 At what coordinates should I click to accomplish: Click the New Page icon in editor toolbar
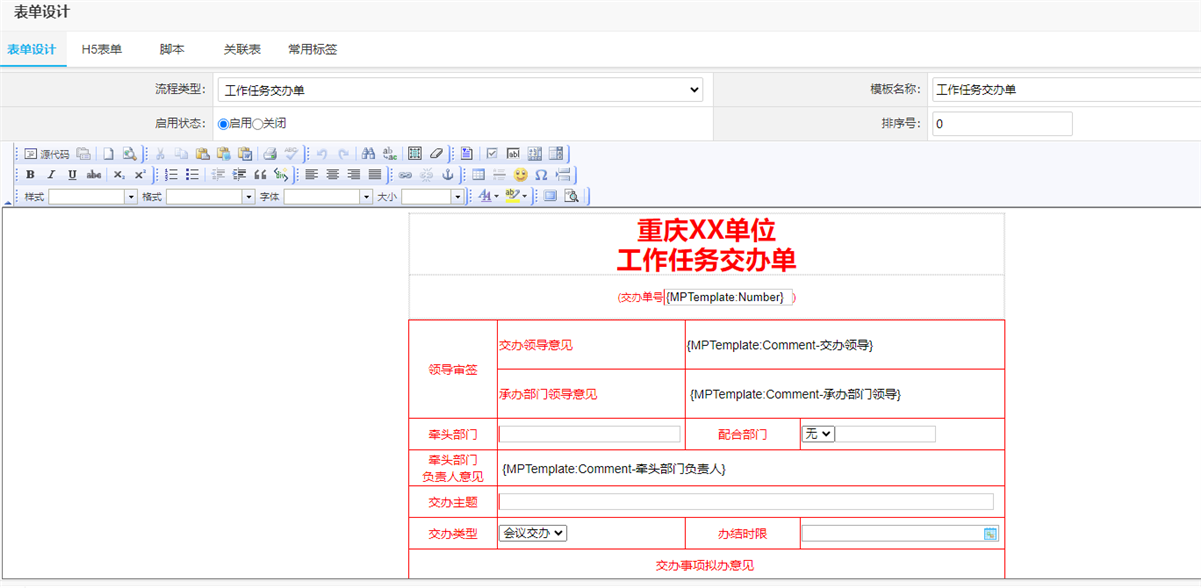click(108, 154)
